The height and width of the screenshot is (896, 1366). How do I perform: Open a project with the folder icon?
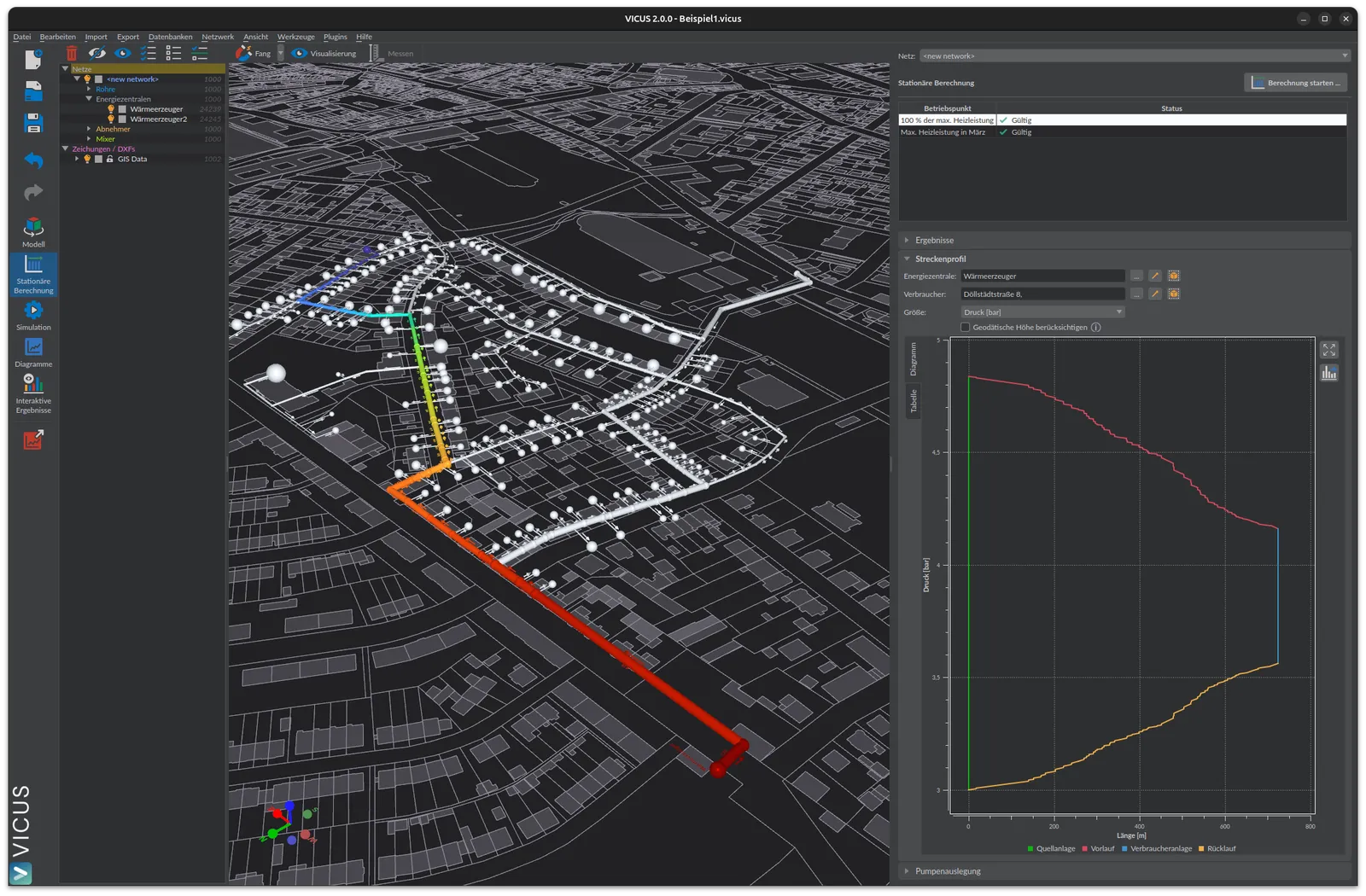click(x=33, y=91)
